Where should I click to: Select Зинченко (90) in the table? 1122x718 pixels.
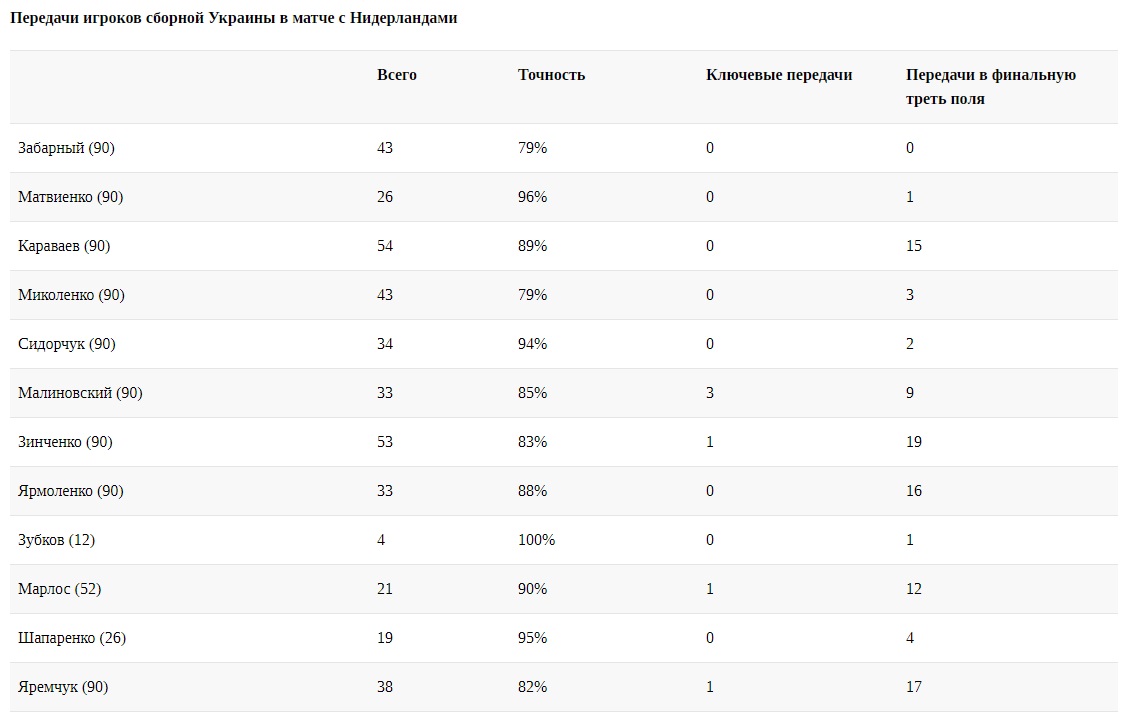[x=65, y=442]
